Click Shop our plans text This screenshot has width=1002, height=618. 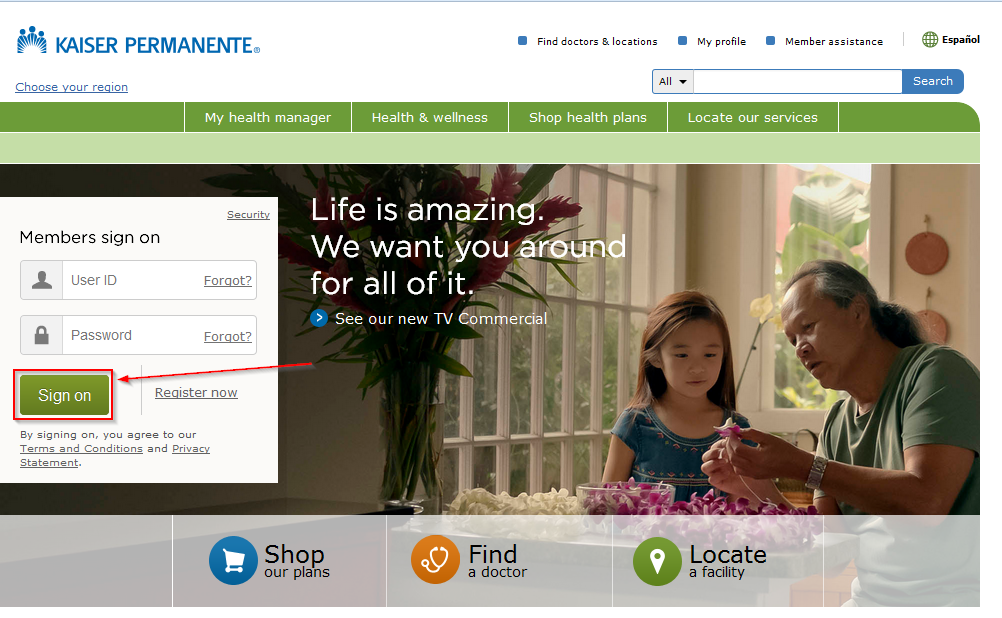297,560
